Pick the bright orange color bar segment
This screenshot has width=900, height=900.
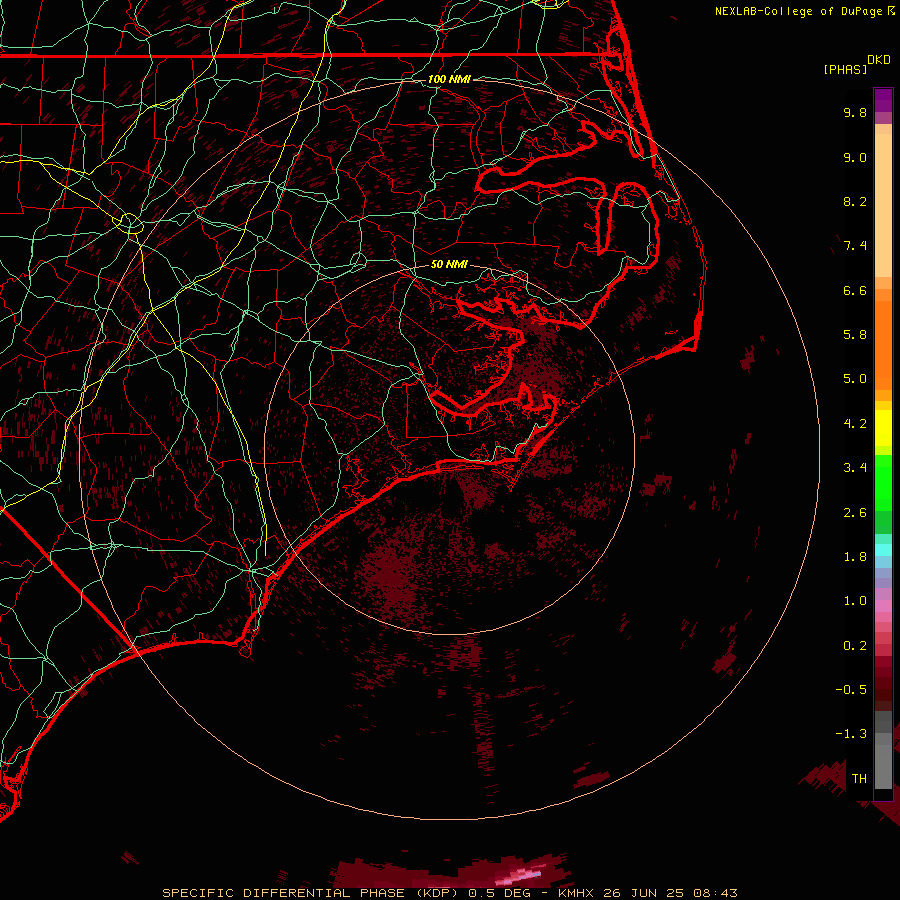[x=883, y=346]
